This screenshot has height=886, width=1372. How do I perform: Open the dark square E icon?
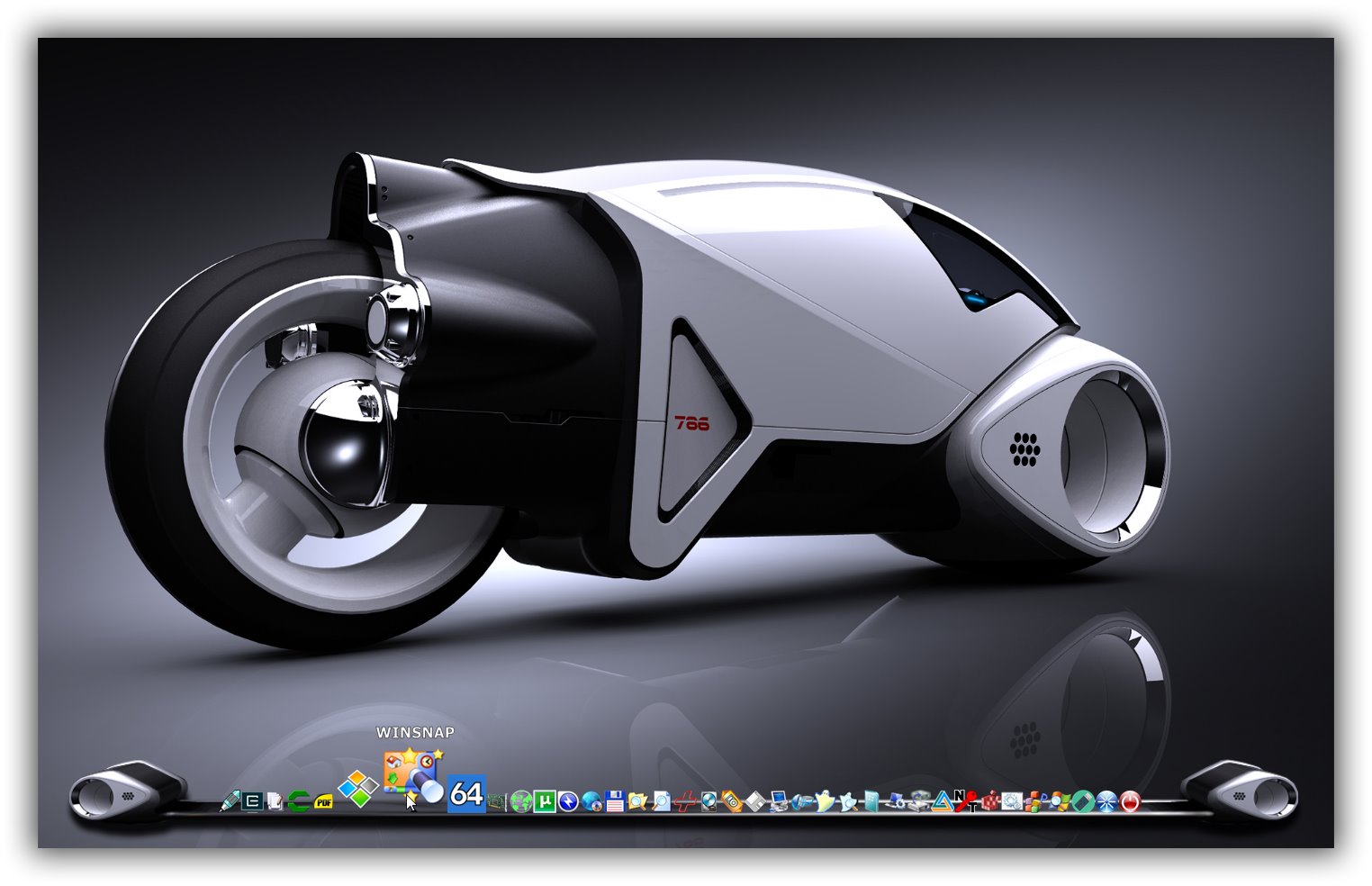click(253, 801)
